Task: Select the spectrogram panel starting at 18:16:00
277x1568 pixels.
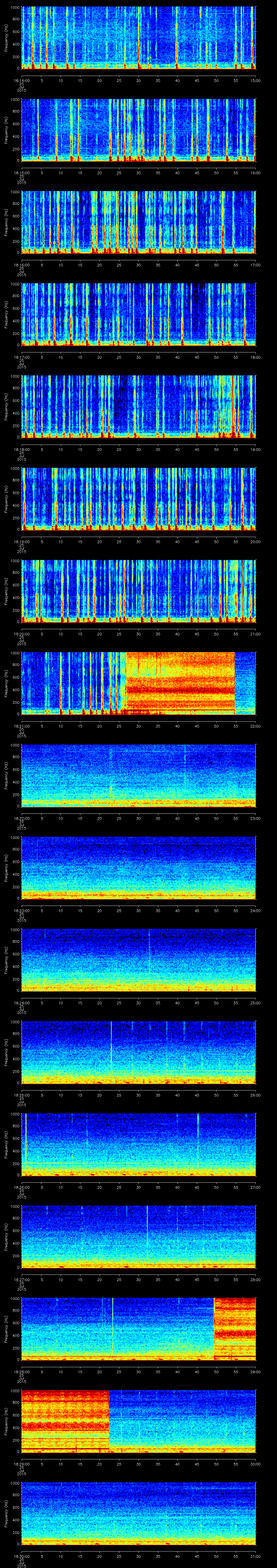Action: 138,222
